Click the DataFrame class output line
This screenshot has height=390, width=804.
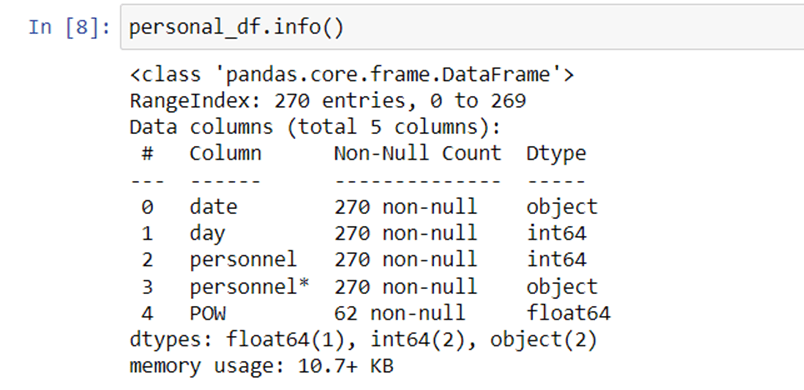click(352, 75)
